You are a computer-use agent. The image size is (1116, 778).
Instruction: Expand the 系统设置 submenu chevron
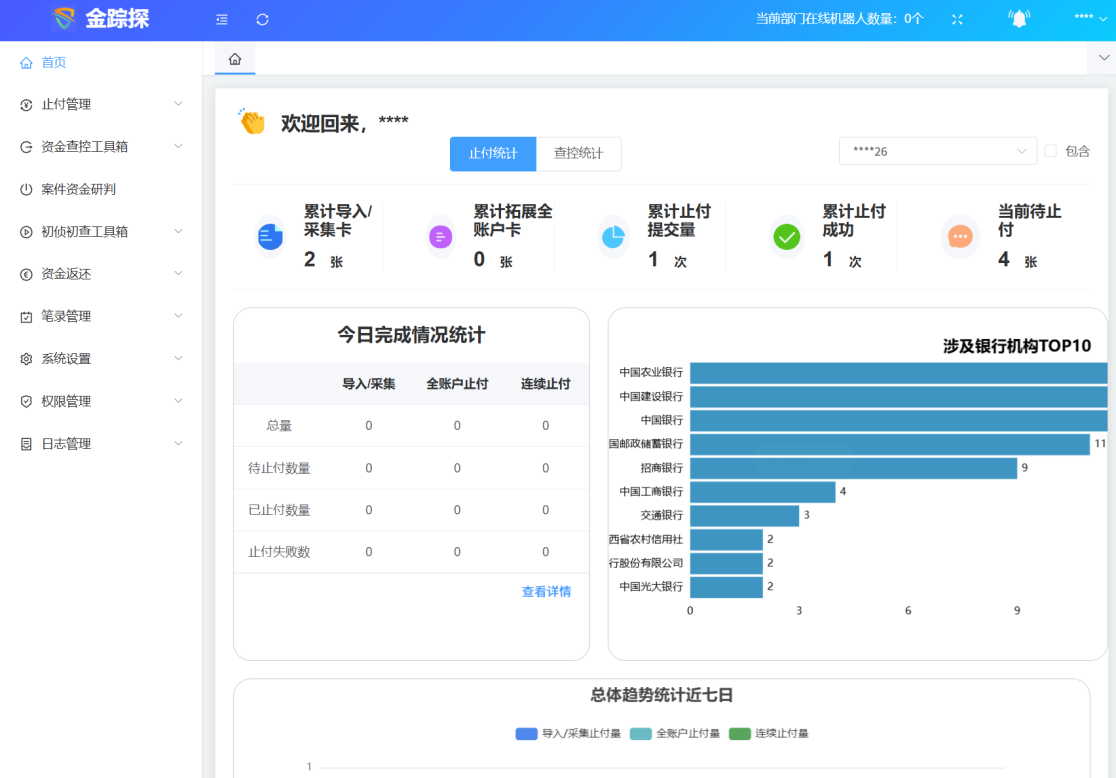[179, 358]
